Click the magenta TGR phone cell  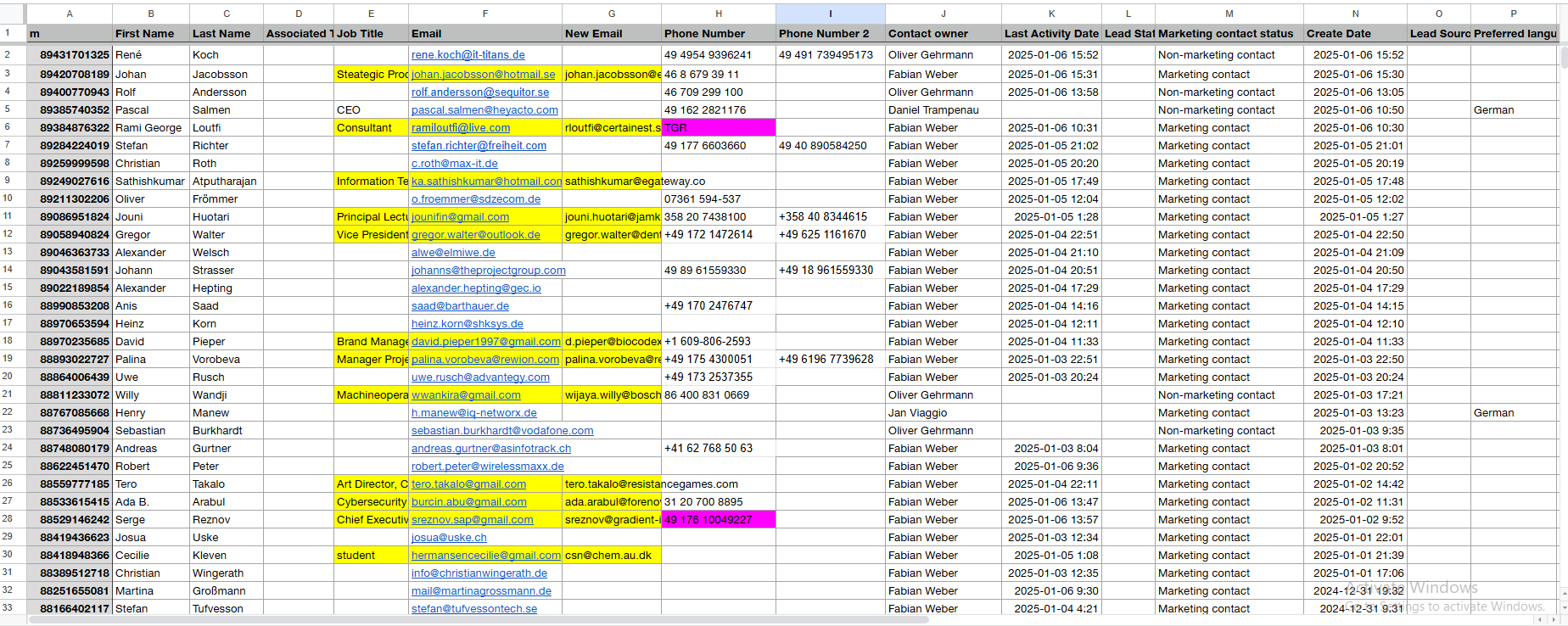tap(718, 128)
